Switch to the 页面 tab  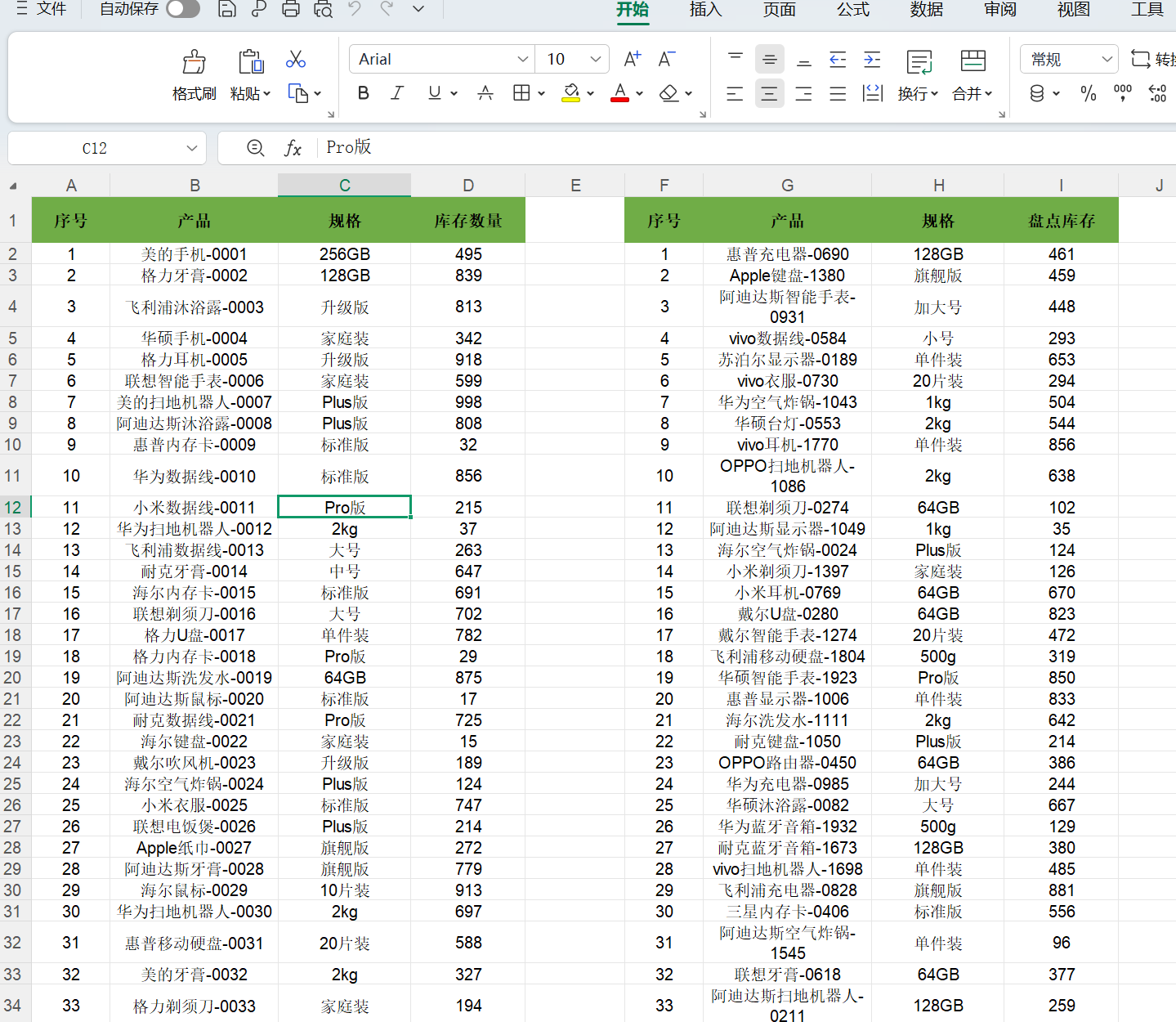click(779, 10)
